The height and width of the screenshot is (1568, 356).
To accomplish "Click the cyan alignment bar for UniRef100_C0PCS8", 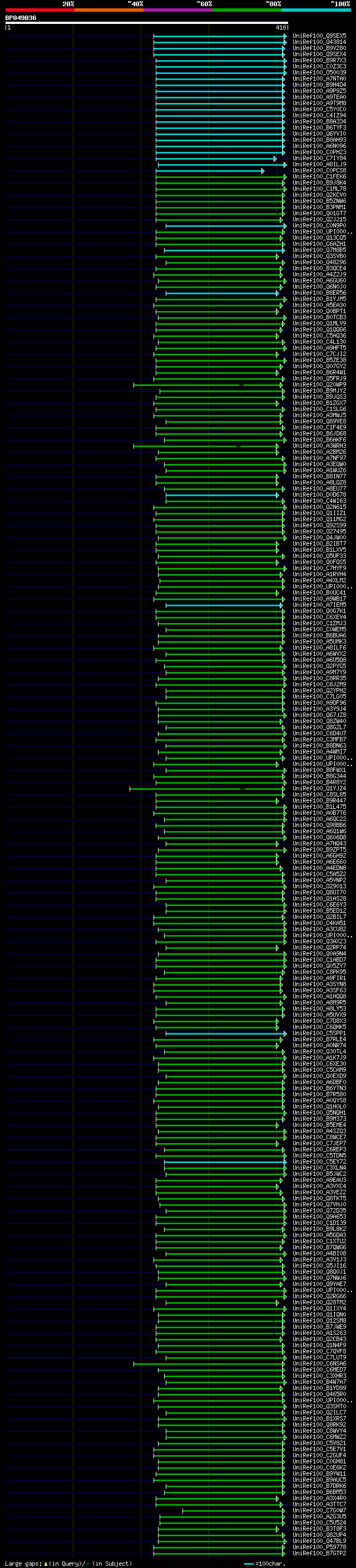I will pos(211,171).
